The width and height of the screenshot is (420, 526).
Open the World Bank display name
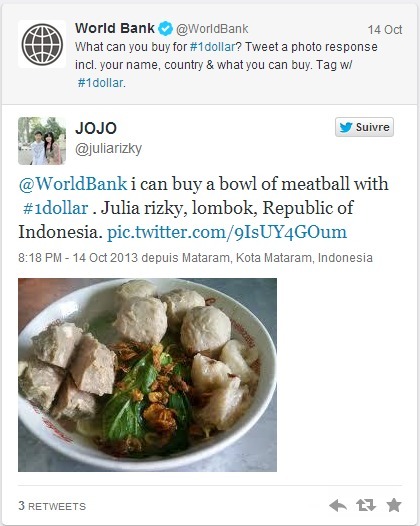(x=115, y=28)
